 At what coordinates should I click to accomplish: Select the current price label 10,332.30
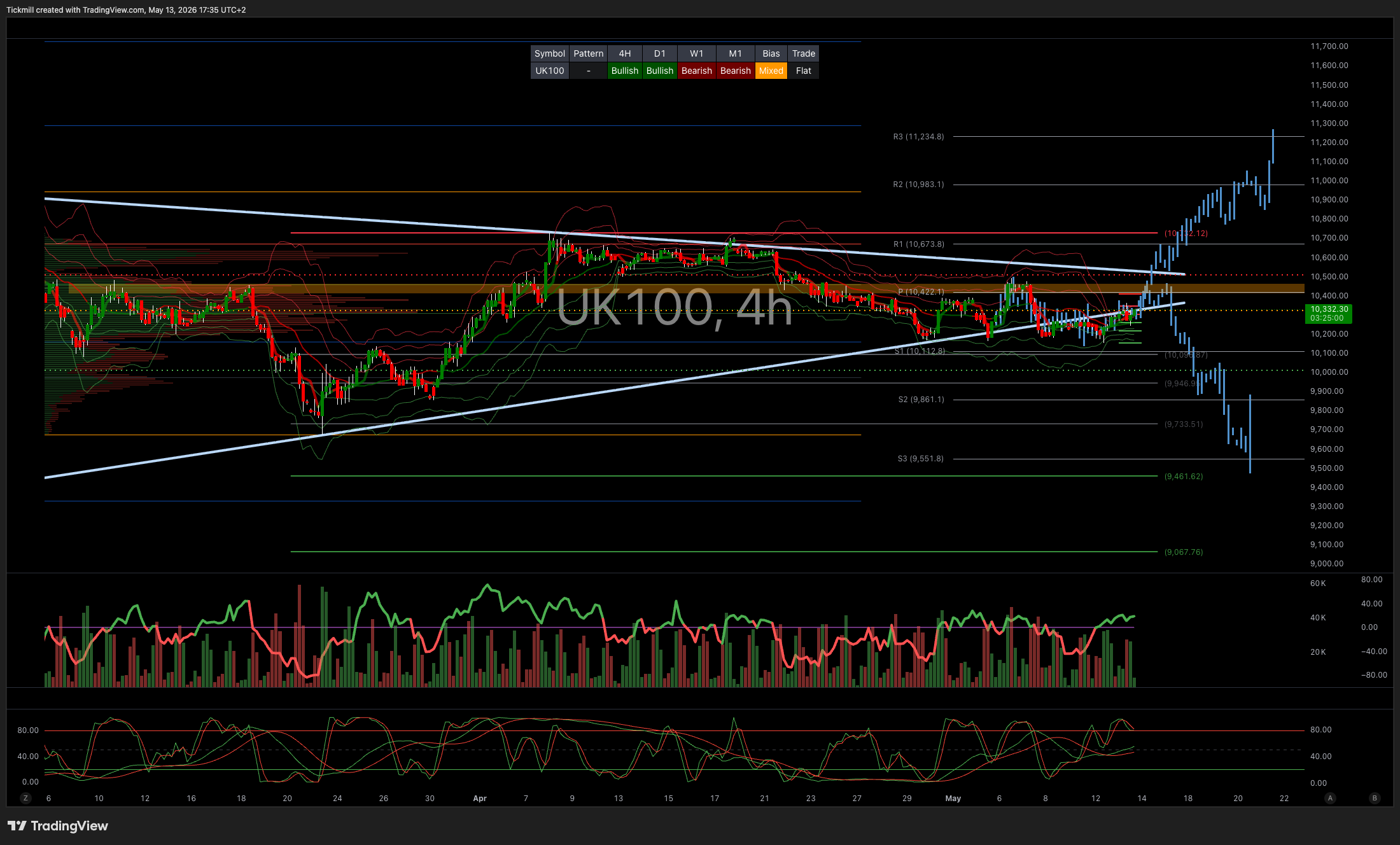point(1329,313)
